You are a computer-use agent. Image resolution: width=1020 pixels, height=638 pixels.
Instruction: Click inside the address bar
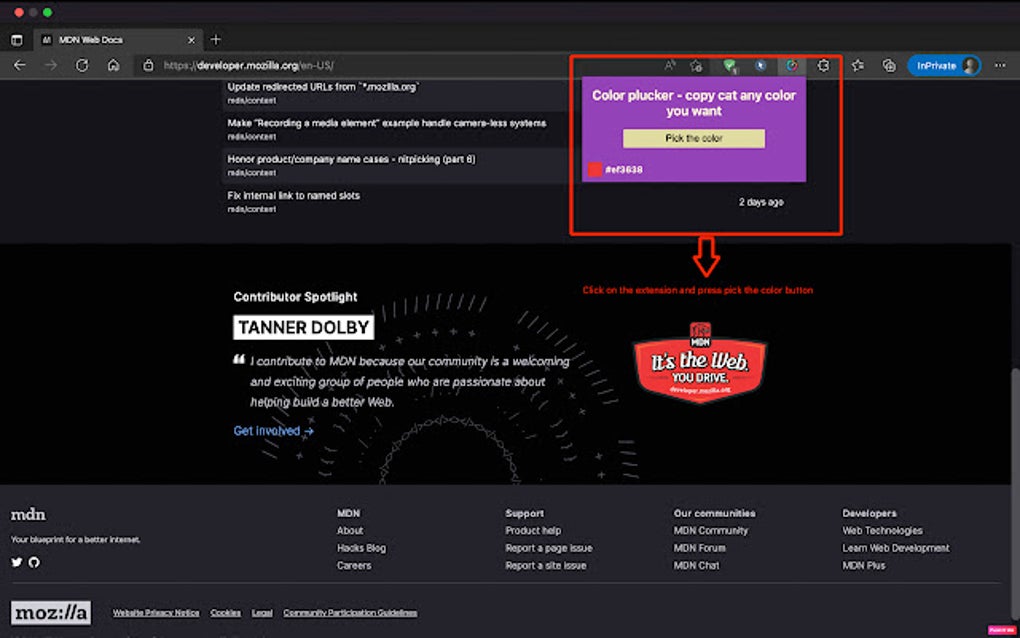pyautogui.click(x=300, y=64)
